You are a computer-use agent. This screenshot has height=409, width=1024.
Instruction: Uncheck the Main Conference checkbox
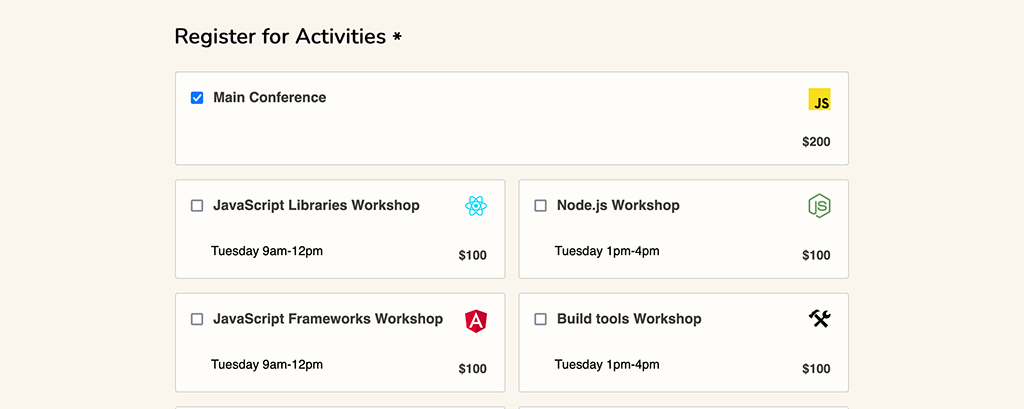tap(197, 98)
